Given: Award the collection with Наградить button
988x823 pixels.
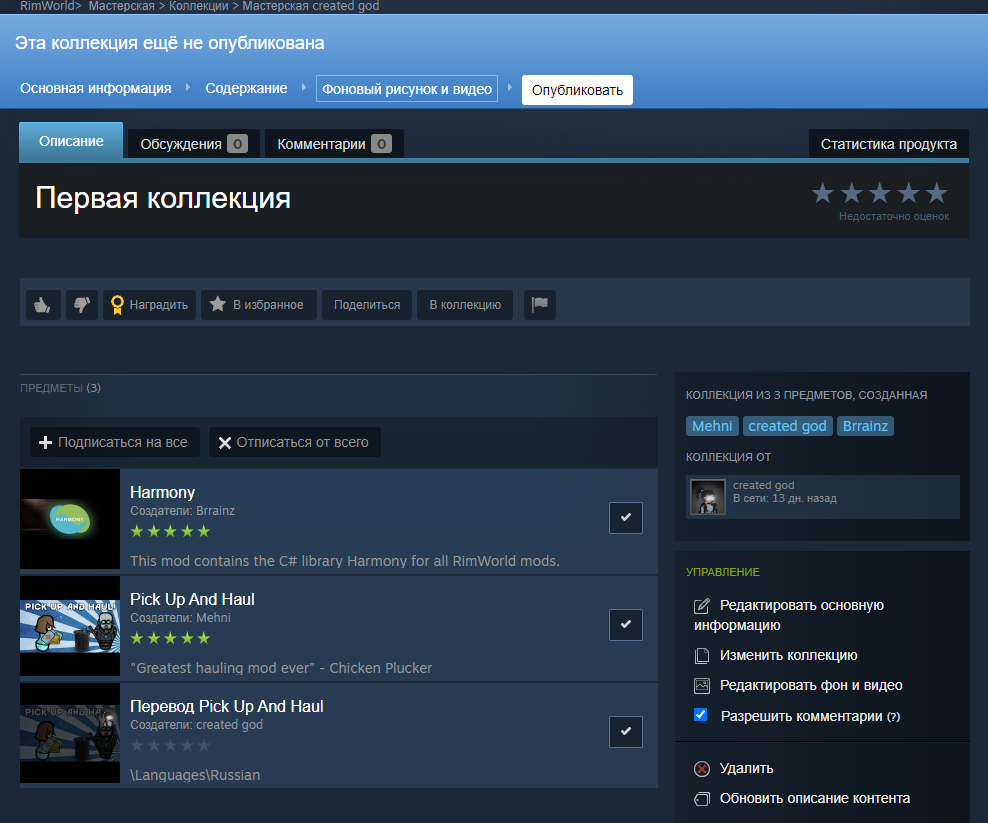Looking at the screenshot, I should [x=149, y=305].
